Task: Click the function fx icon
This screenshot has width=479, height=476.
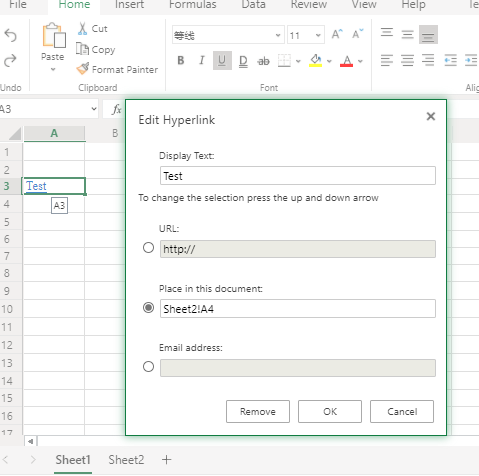Action: [116, 109]
